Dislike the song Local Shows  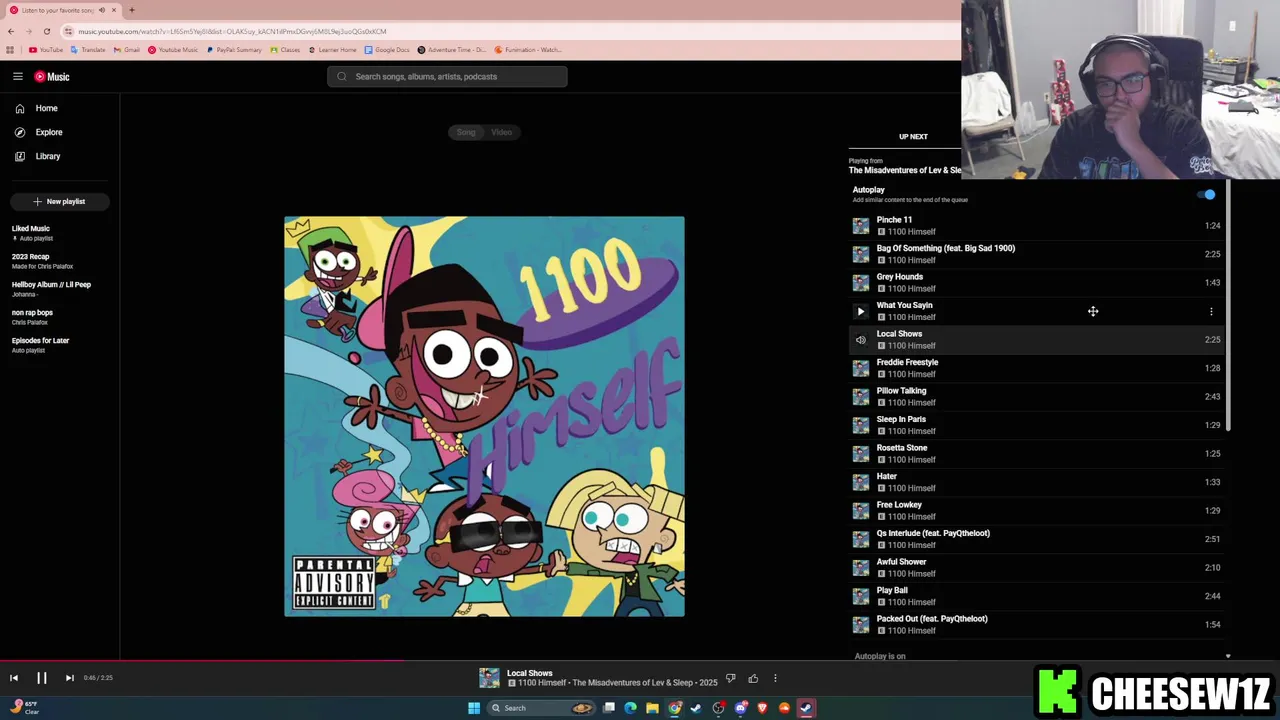(x=730, y=678)
